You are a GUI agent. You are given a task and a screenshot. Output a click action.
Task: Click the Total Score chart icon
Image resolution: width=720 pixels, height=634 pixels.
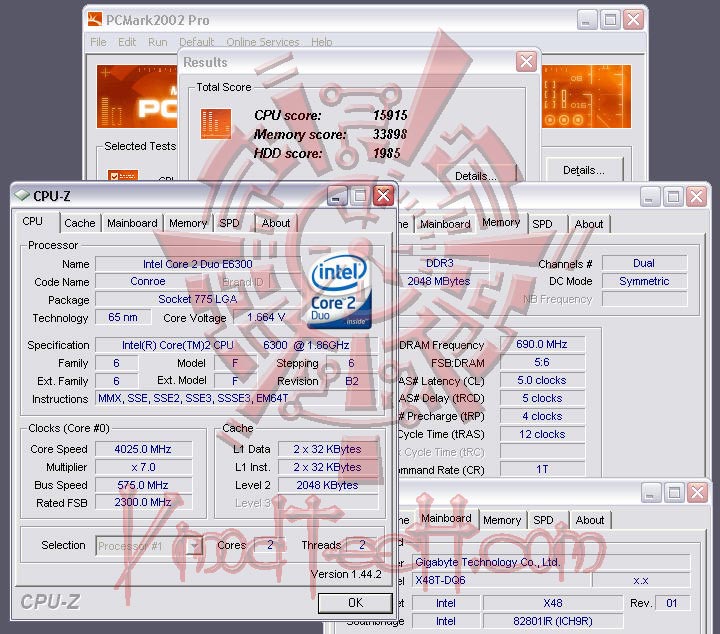tap(216, 123)
